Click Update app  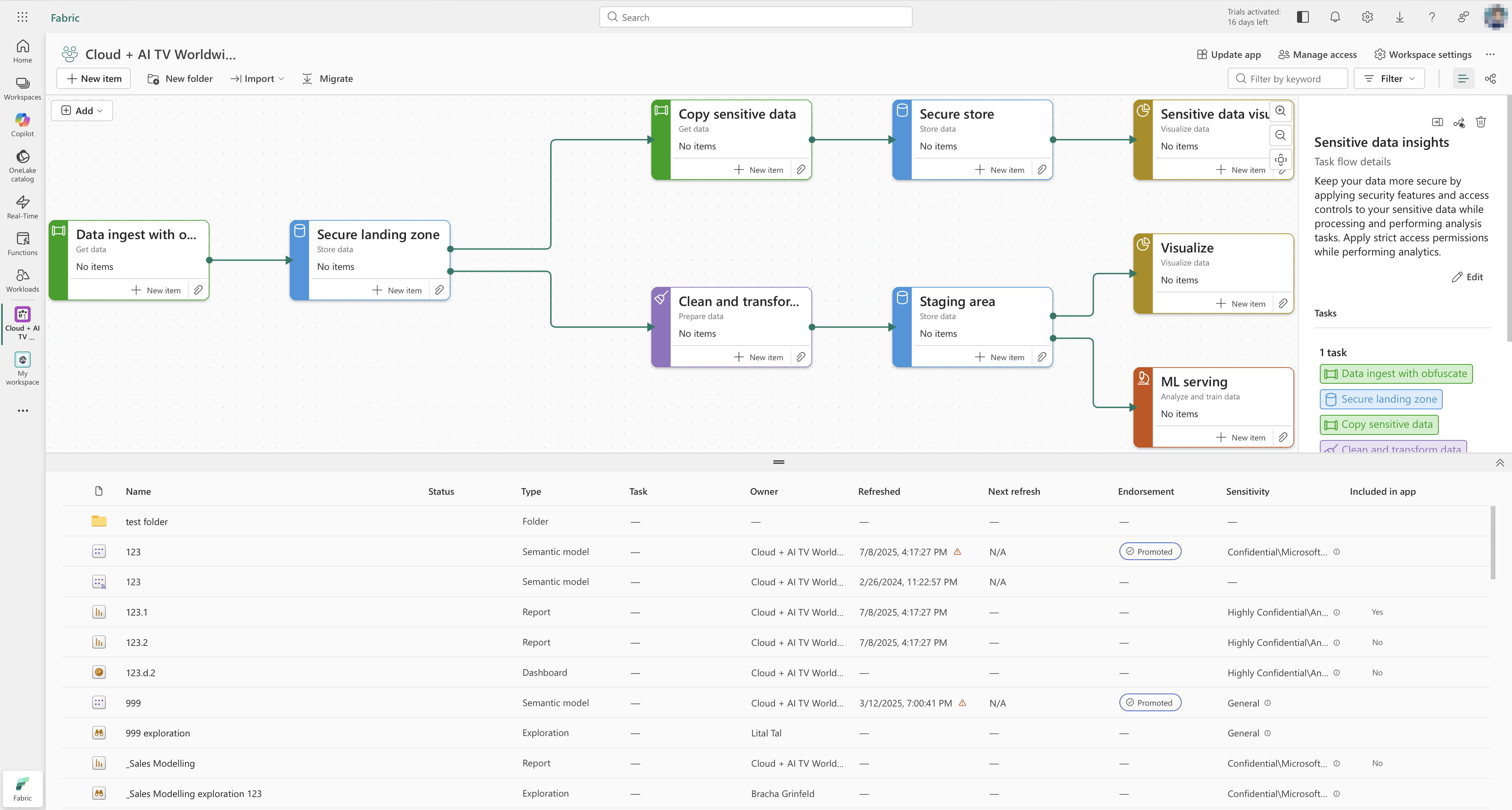(x=1228, y=54)
